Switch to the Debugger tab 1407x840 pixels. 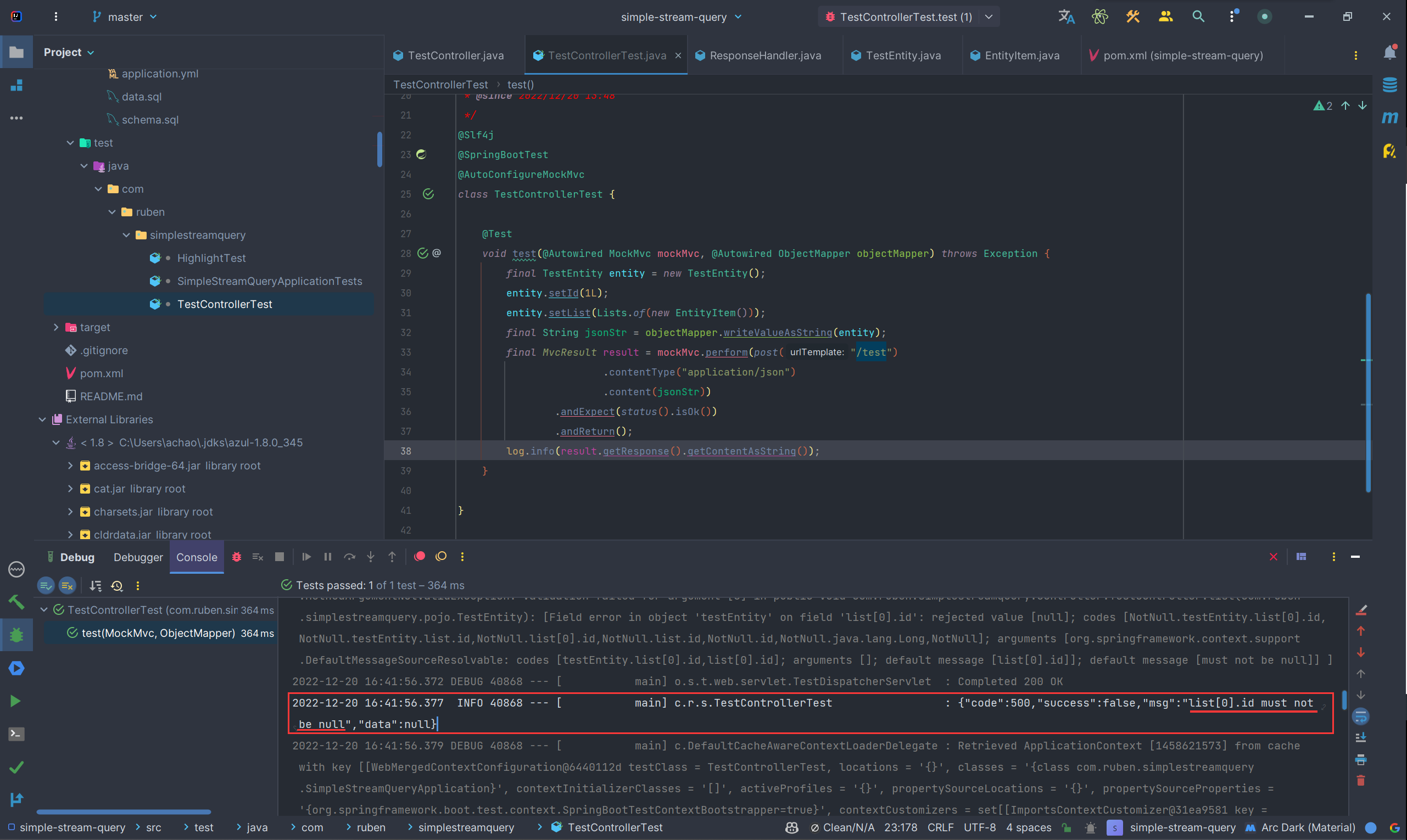click(x=138, y=558)
